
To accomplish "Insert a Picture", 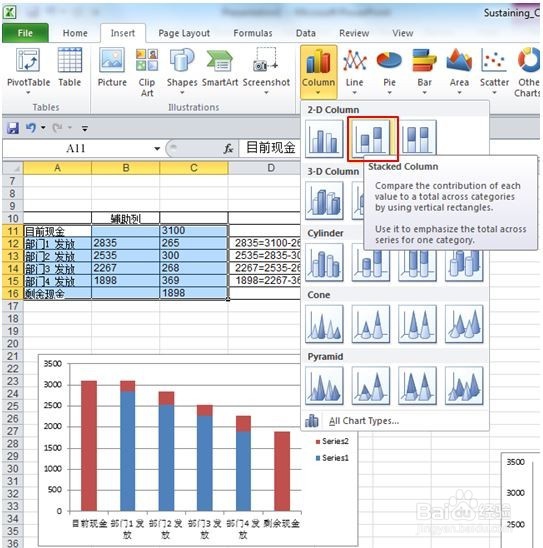I will 112,67.
